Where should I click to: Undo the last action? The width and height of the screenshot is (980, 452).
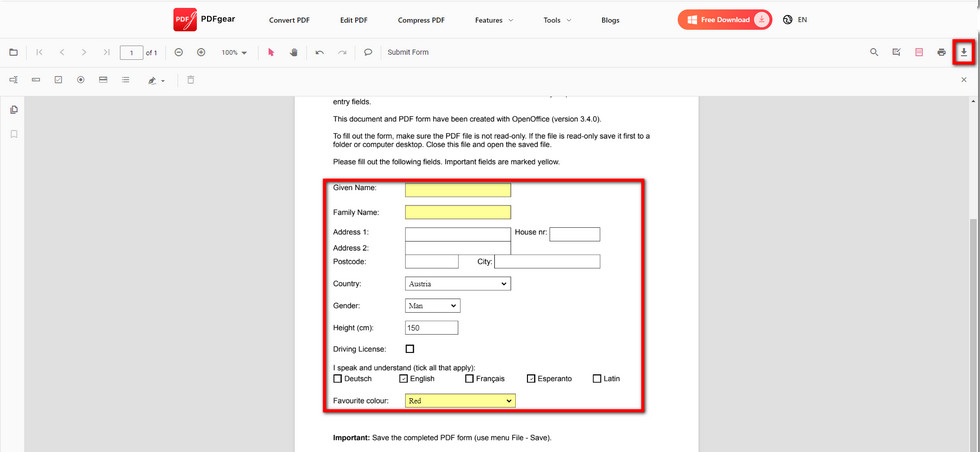pyautogui.click(x=320, y=53)
